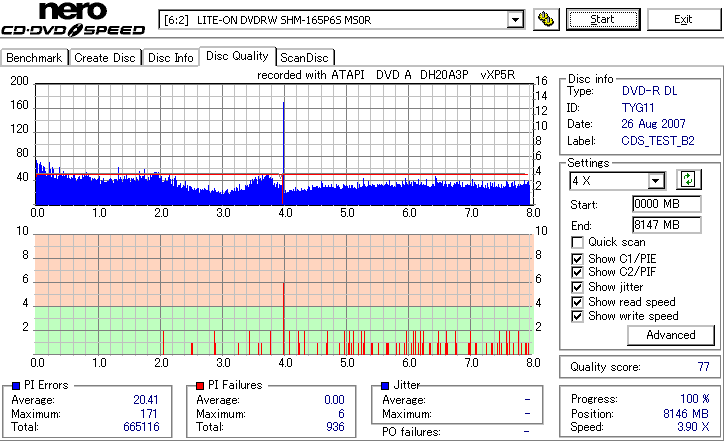Click the PI Failures peak at 4.0 GB
Viewport: 724px width, 441px height.
pos(283,319)
